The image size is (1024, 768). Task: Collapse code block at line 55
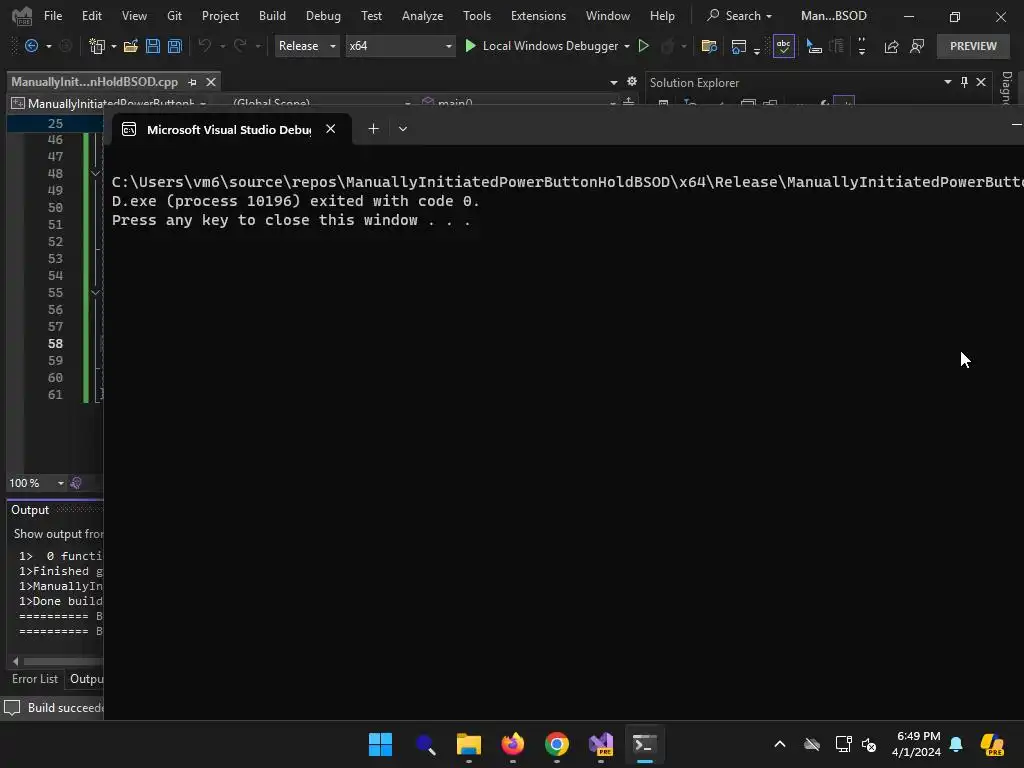tap(95, 292)
